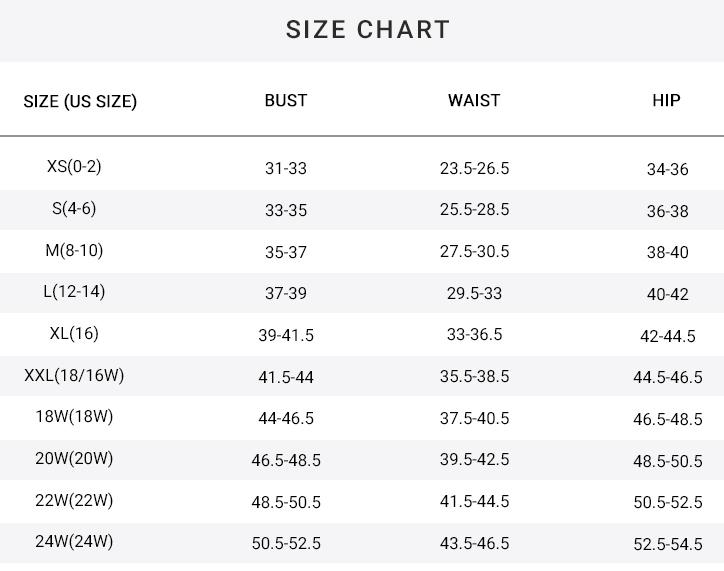Screen dimensions: 724x571
Task: Click the hip value 40-42 for L
Action: (667, 294)
